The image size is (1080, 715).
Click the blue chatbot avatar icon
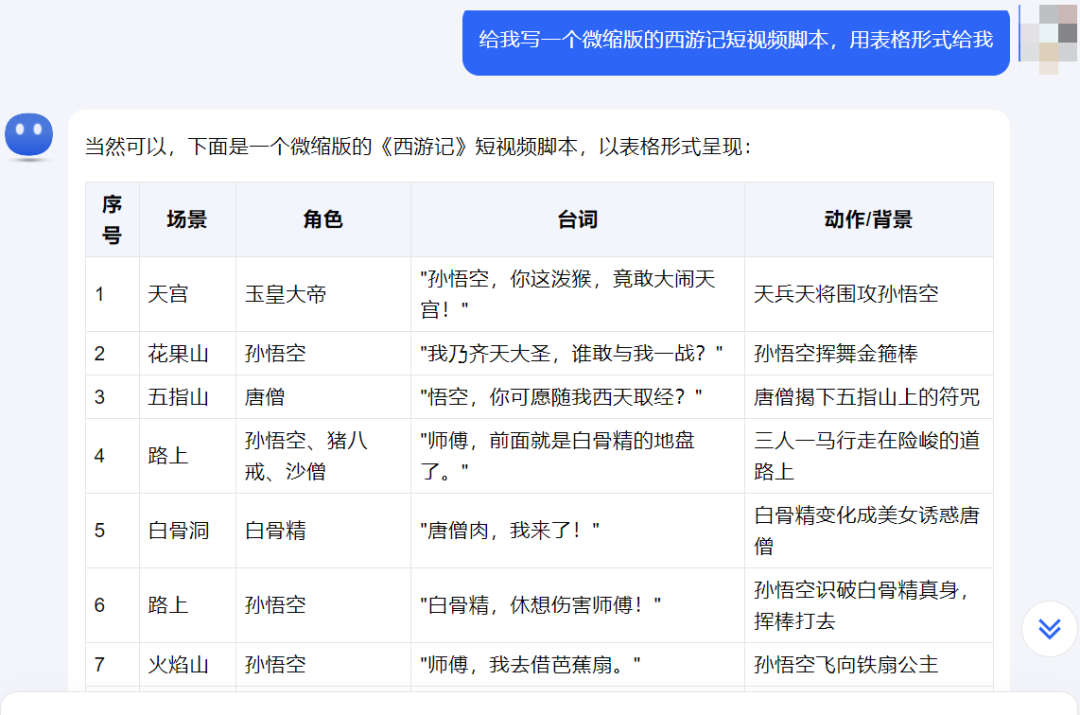(x=29, y=136)
